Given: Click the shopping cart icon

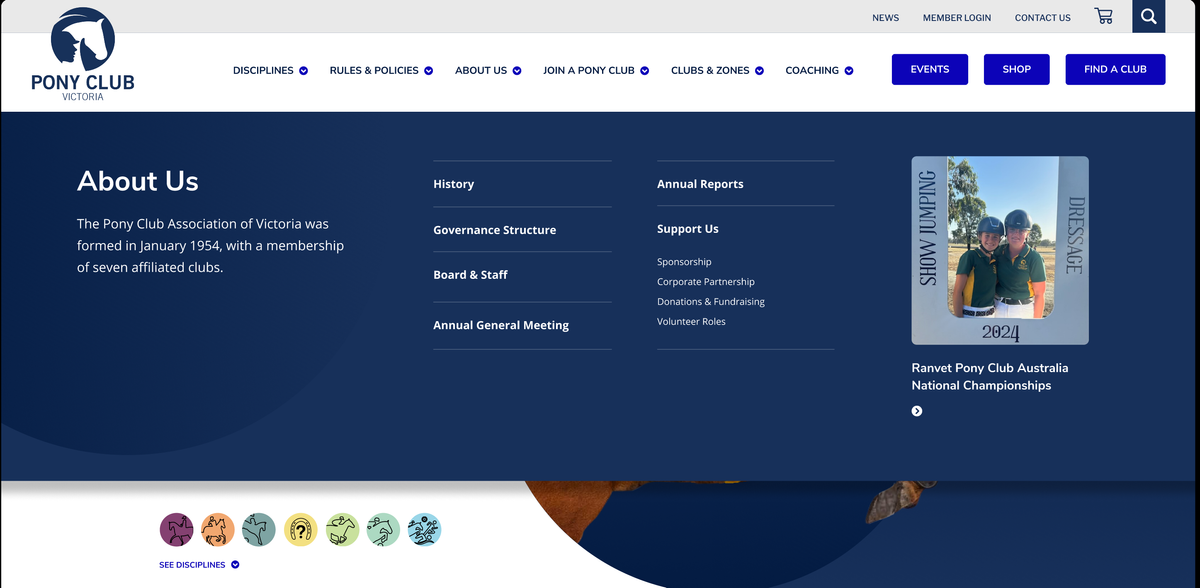Looking at the screenshot, I should pos(1103,16).
